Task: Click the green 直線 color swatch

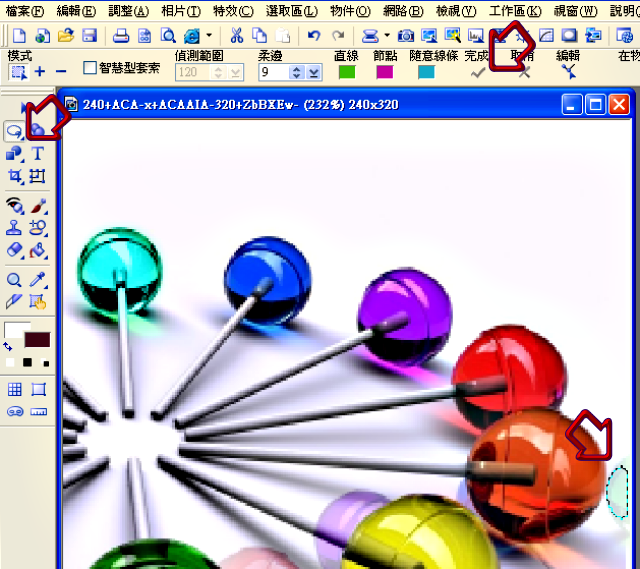Action: [x=347, y=72]
